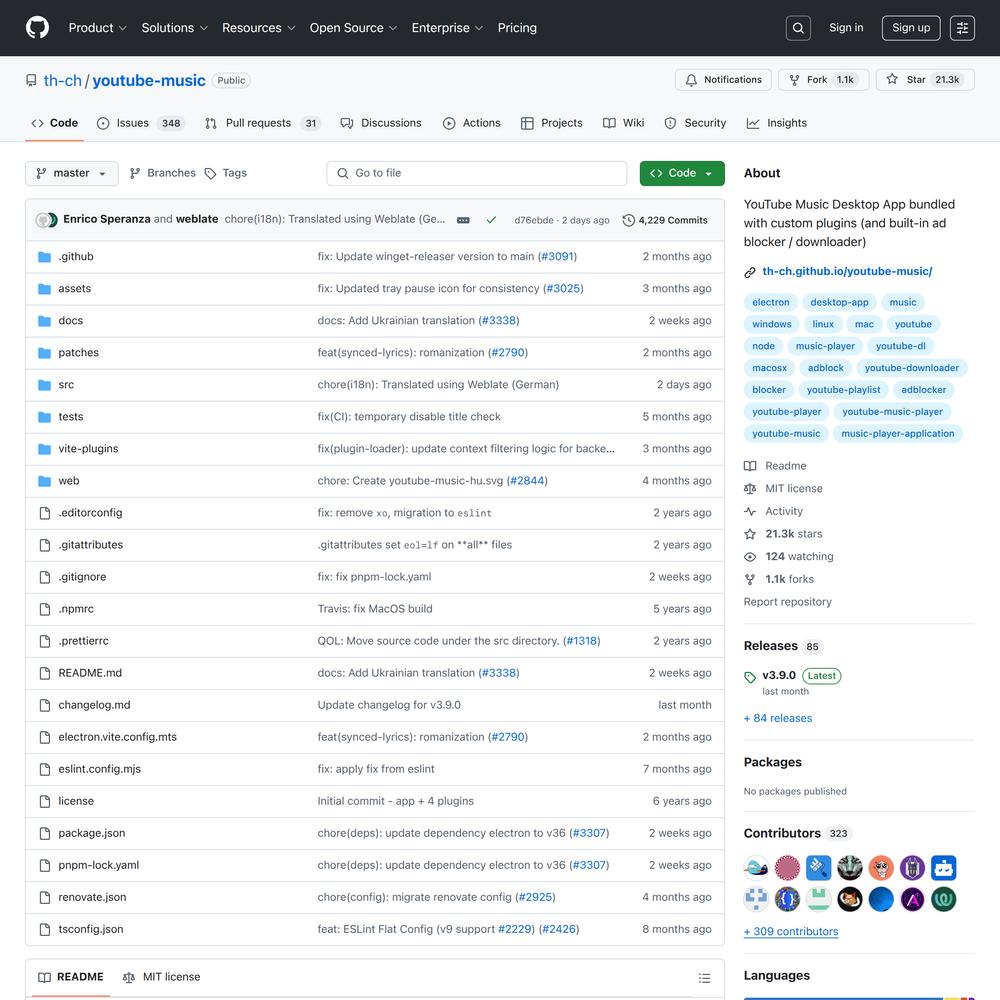Click the v3.9.0 release tag icon
The width and height of the screenshot is (1000, 1000).
tap(750, 677)
